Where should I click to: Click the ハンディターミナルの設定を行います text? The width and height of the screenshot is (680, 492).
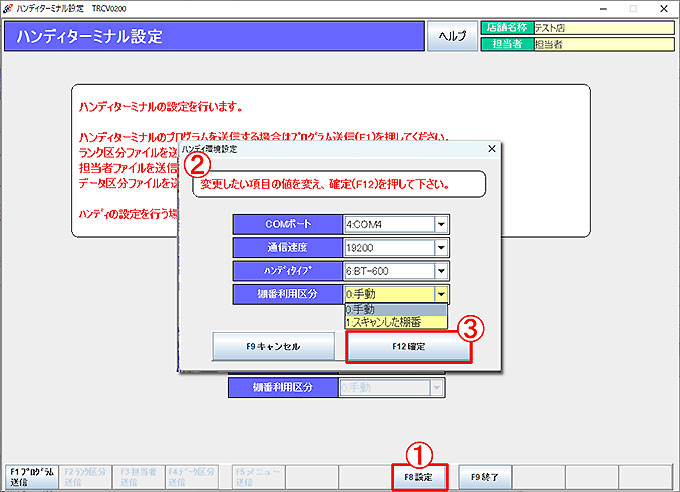[x=160, y=107]
